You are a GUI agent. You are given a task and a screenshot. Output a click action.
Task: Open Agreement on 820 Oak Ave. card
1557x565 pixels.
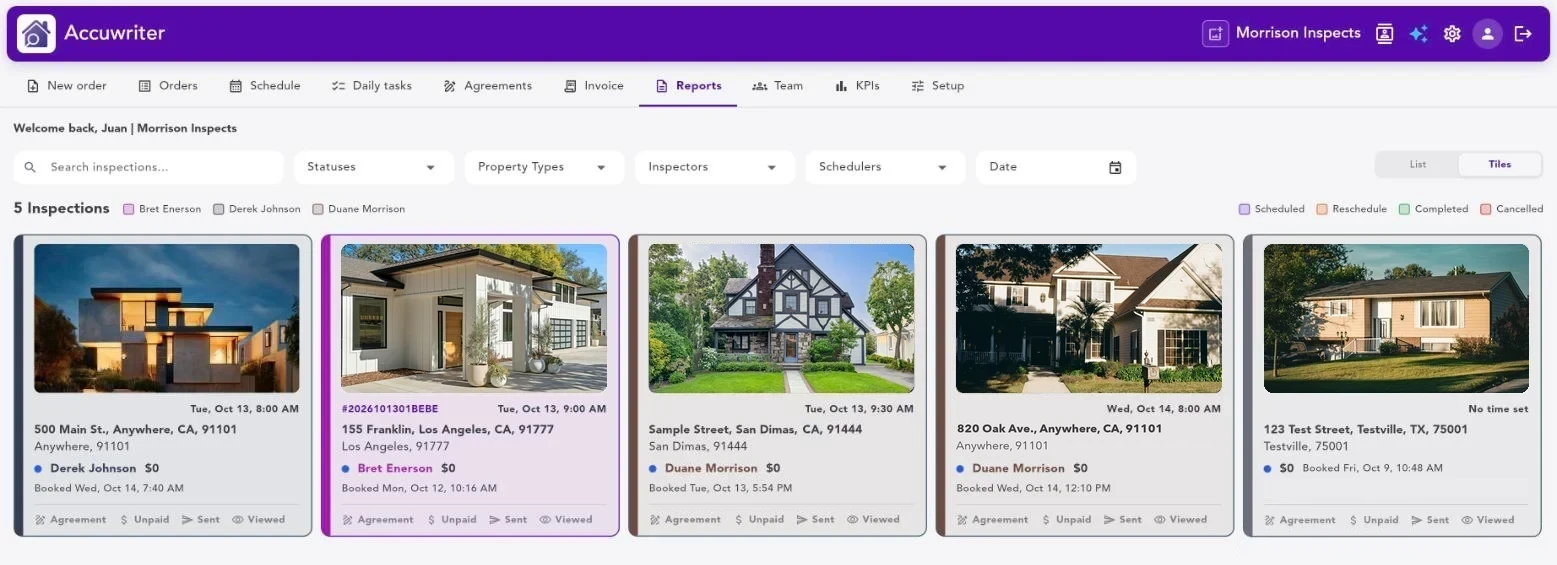click(992, 520)
